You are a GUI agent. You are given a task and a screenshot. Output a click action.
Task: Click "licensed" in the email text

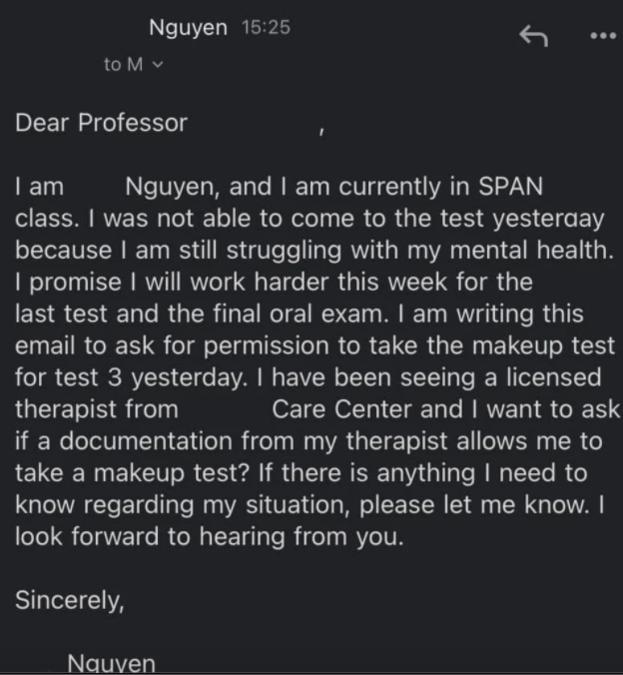click(x=553, y=378)
